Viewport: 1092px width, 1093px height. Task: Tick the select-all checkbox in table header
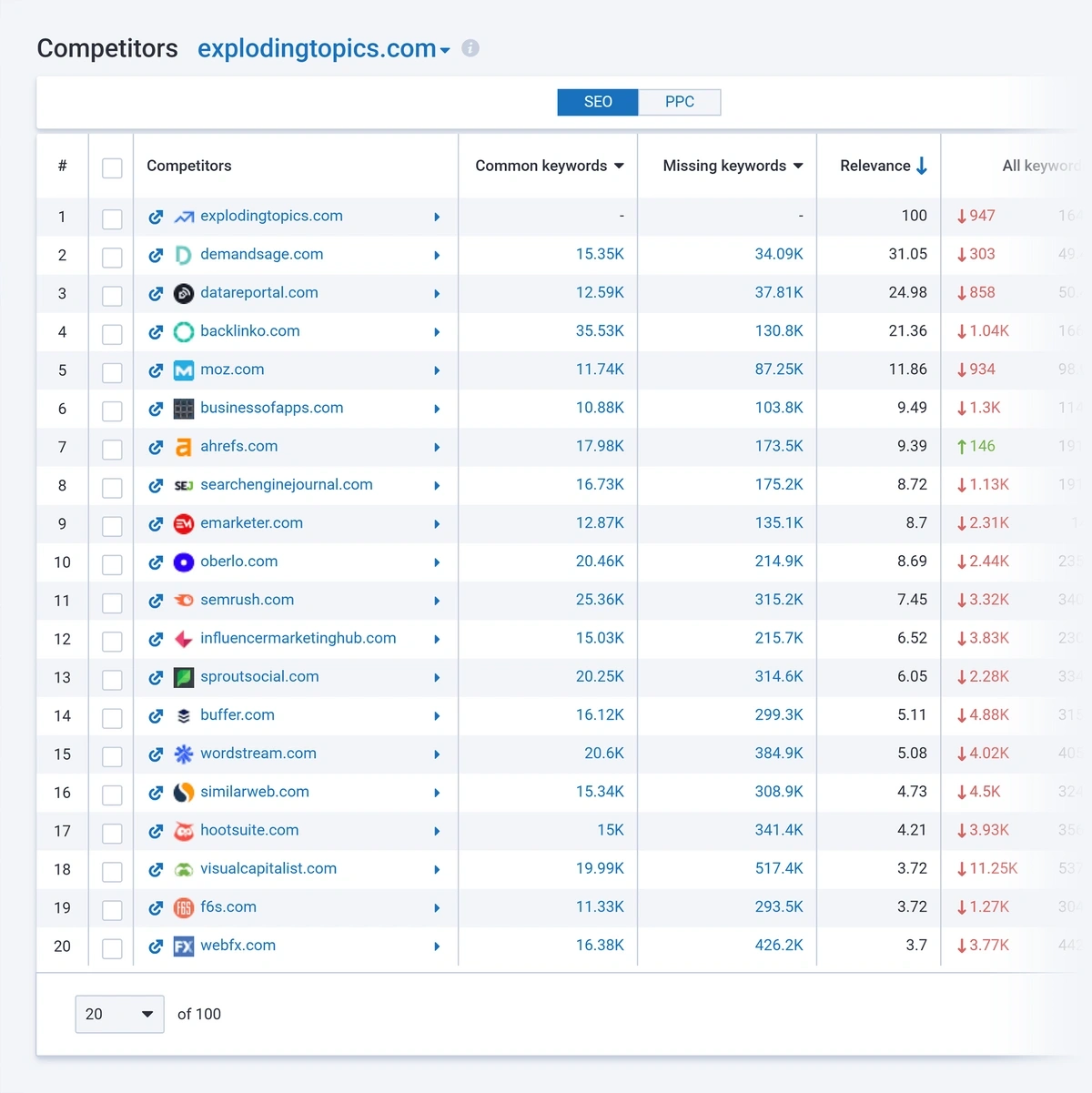coord(112,167)
